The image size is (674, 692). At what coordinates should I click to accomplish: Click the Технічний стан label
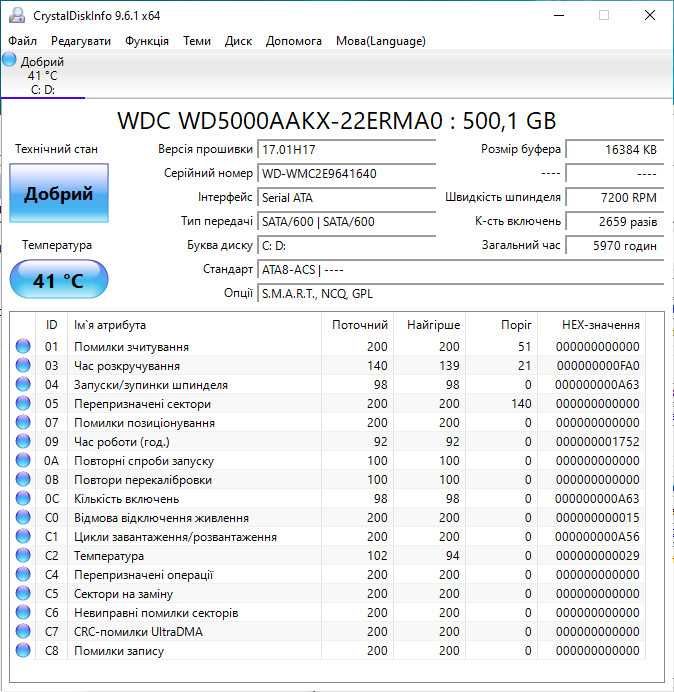click(56, 149)
